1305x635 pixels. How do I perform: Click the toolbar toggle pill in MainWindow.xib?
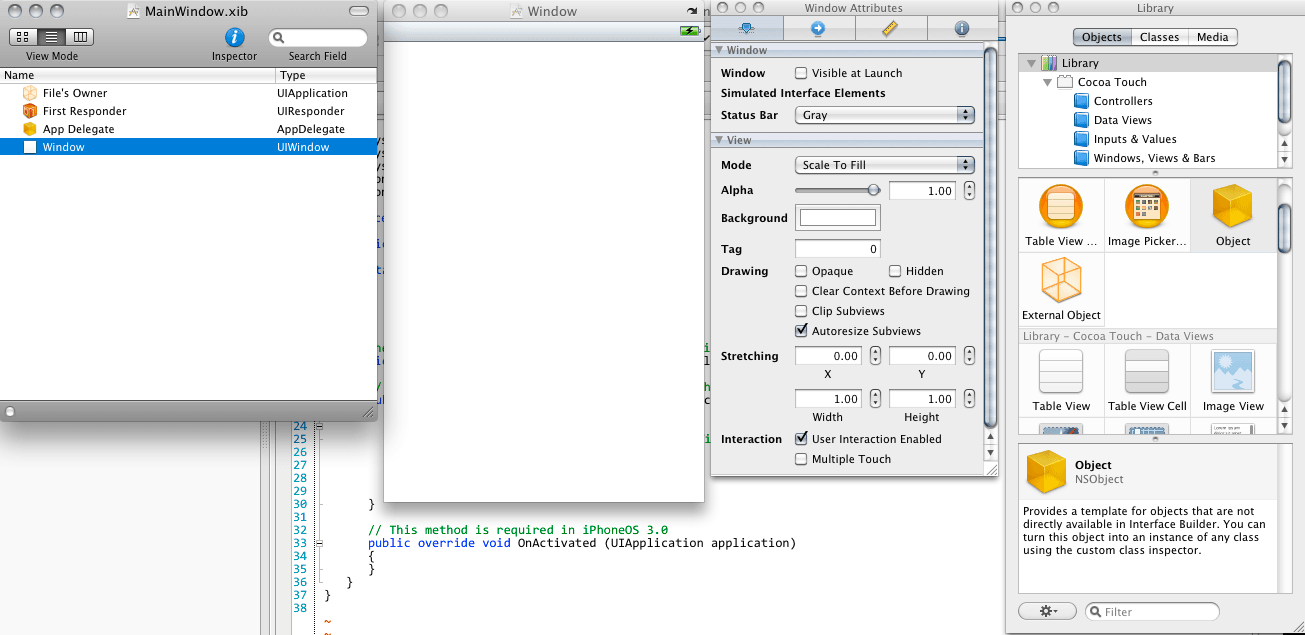pos(358,11)
